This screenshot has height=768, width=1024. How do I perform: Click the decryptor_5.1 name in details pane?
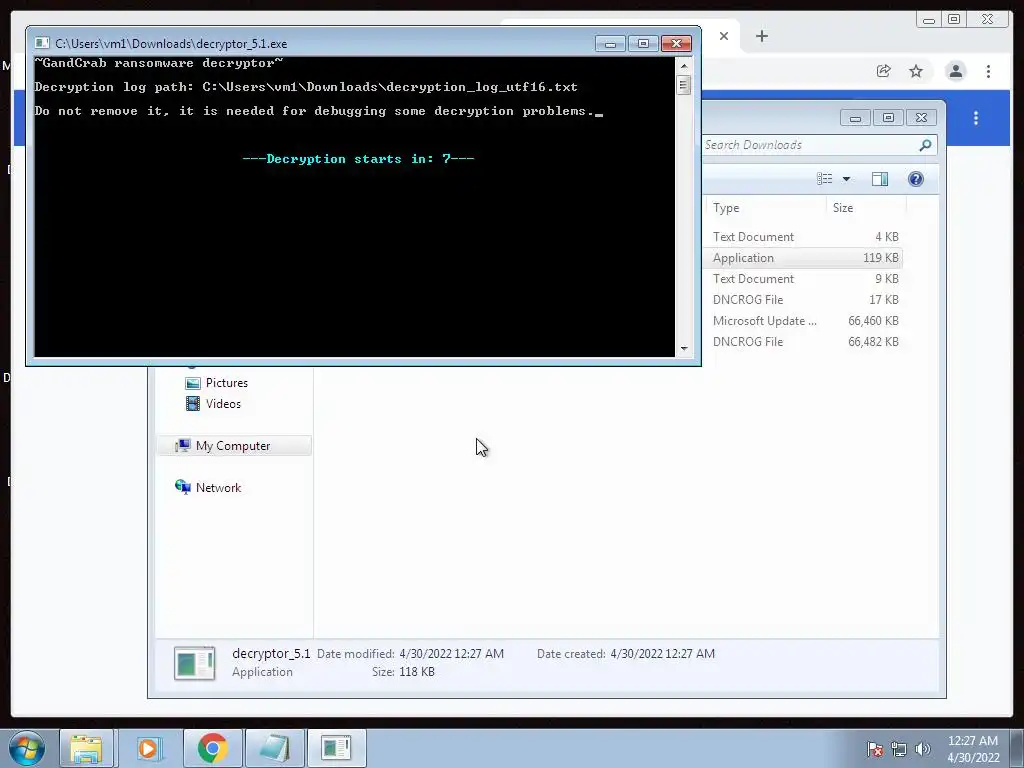tap(271, 654)
